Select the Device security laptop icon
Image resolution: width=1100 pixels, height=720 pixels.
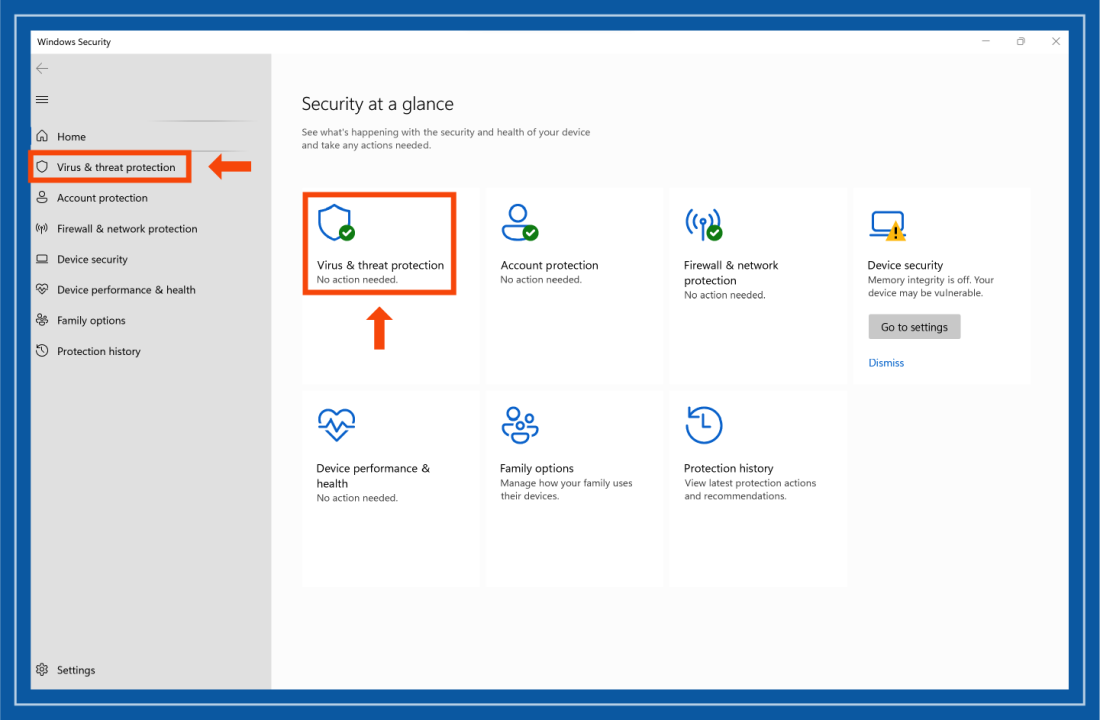coord(42,259)
